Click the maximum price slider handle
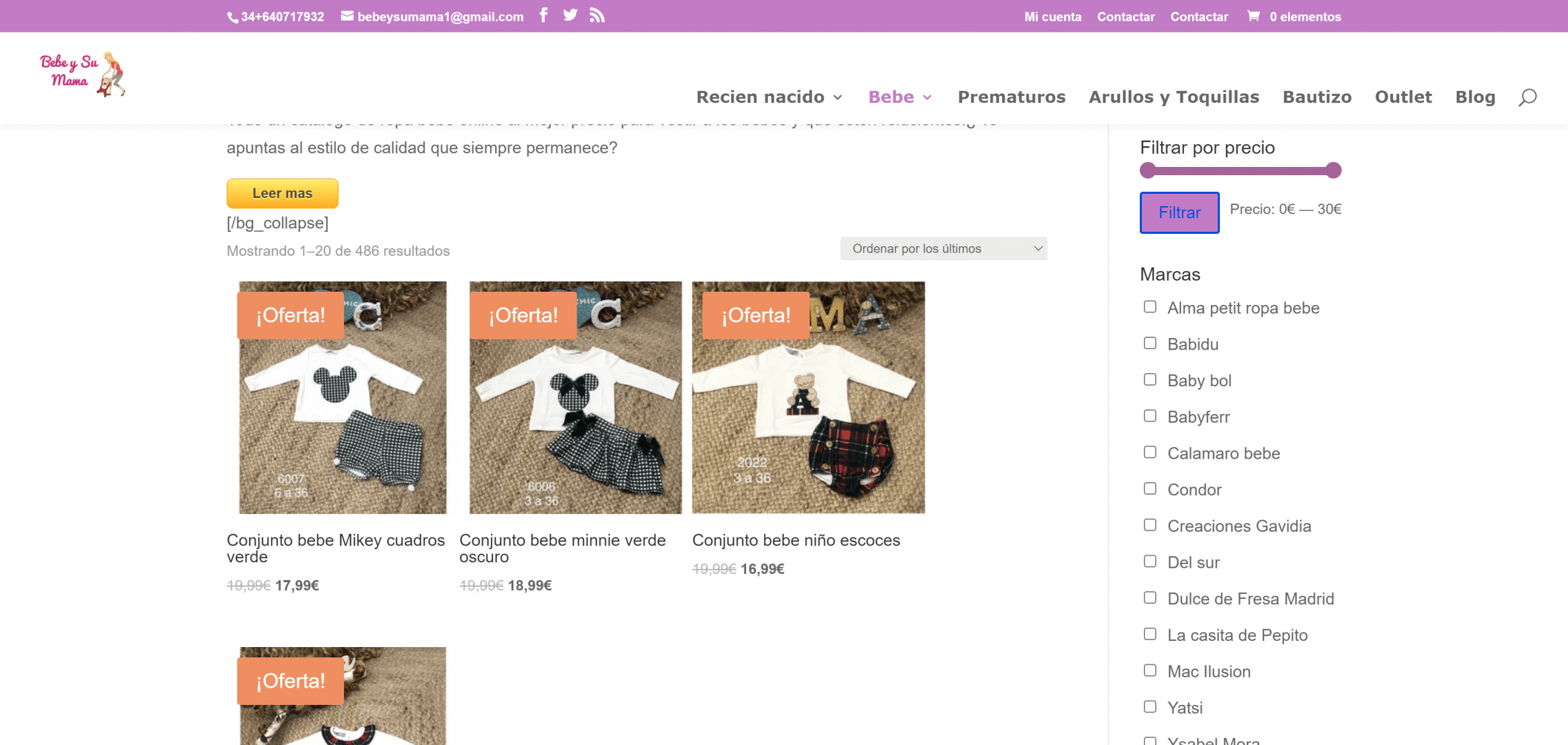The height and width of the screenshot is (745, 1568). (x=1334, y=170)
